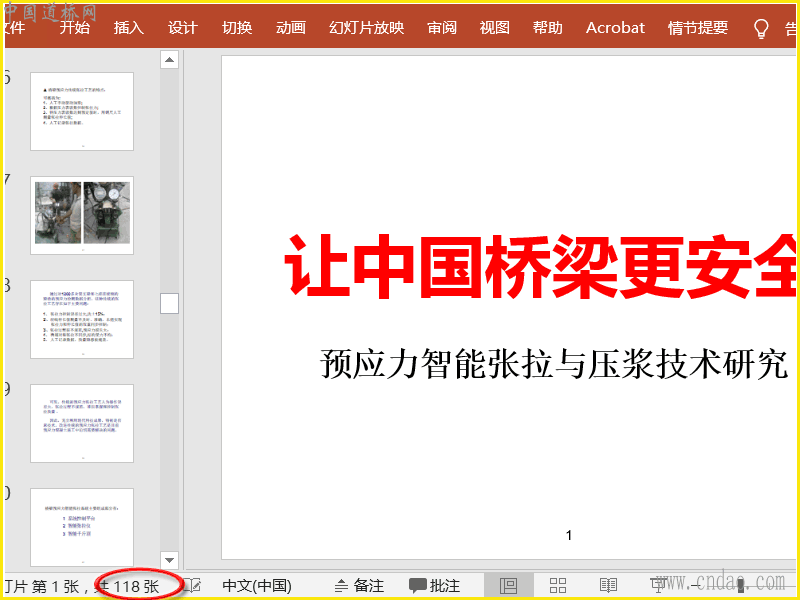The width and height of the screenshot is (800, 600).
Task: Open the 帮助 help tab
Action: click(547, 27)
